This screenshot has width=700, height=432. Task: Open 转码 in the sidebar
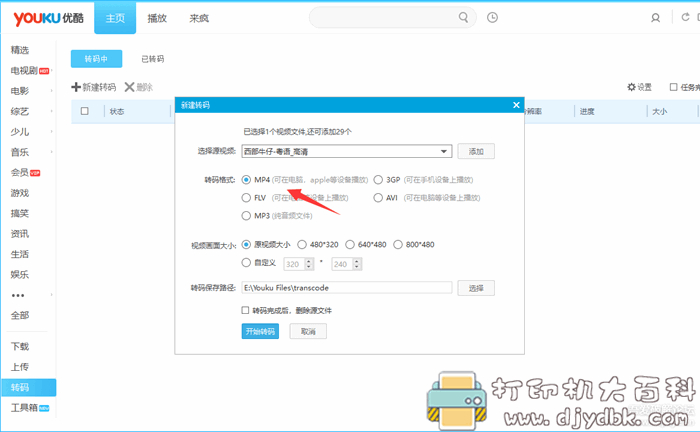(x=29, y=387)
